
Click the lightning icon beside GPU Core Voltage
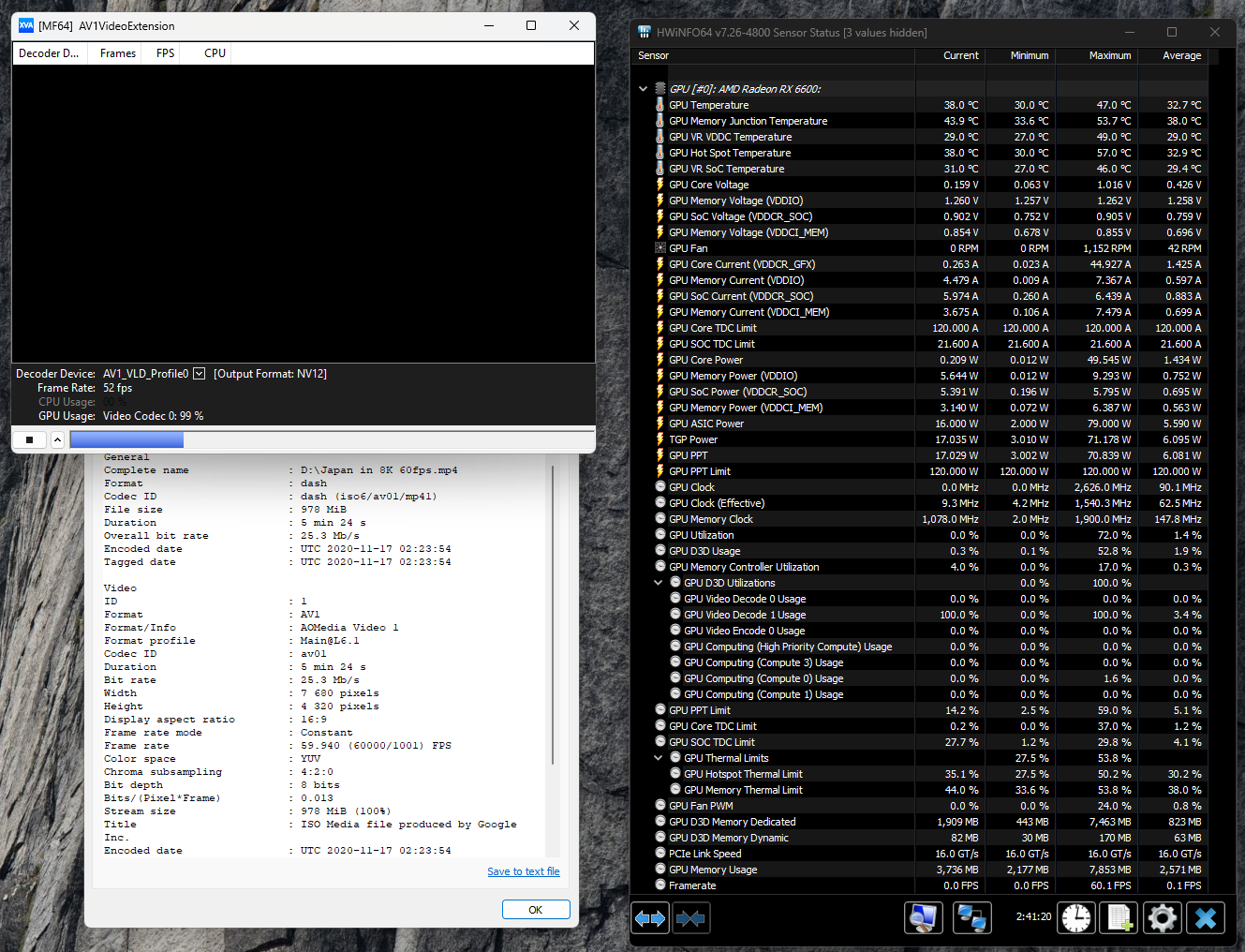coord(660,185)
